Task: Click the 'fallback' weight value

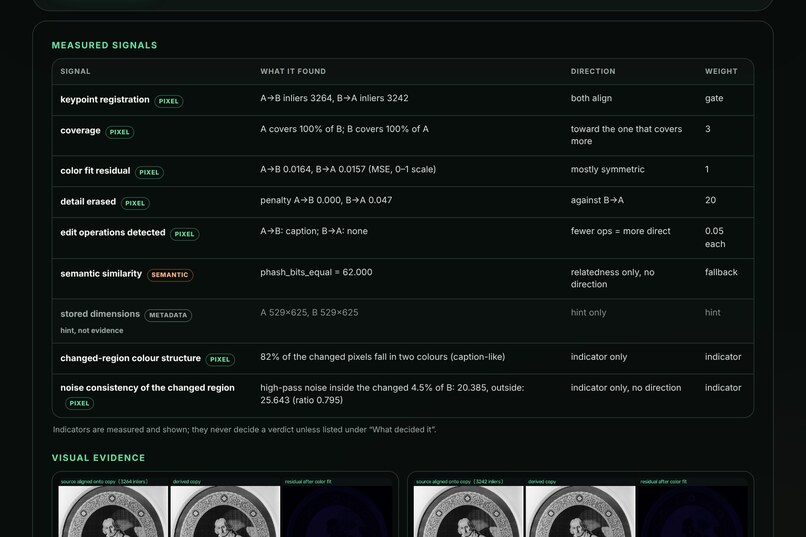Action: coord(721,272)
